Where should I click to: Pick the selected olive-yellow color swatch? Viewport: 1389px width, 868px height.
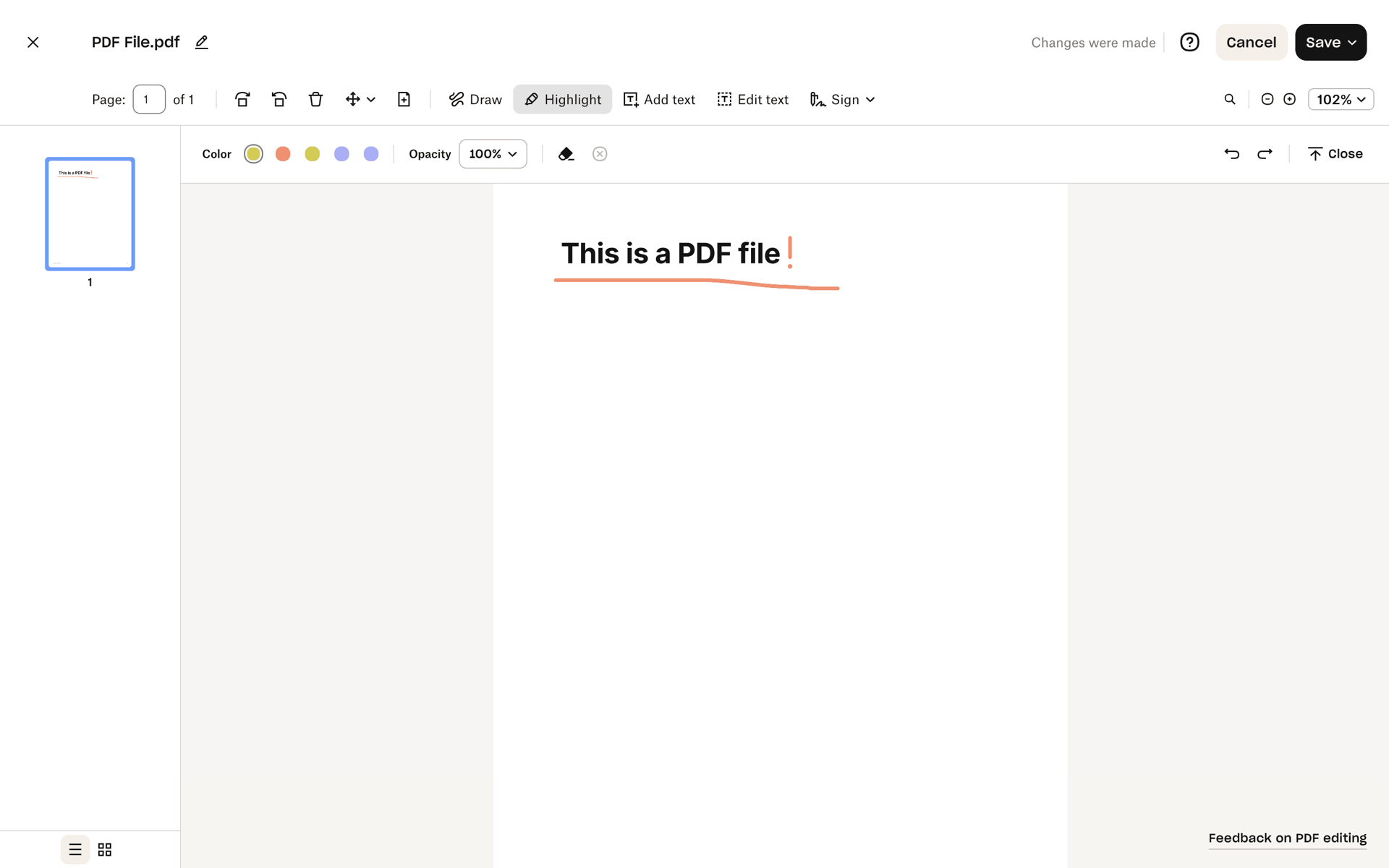coord(254,154)
